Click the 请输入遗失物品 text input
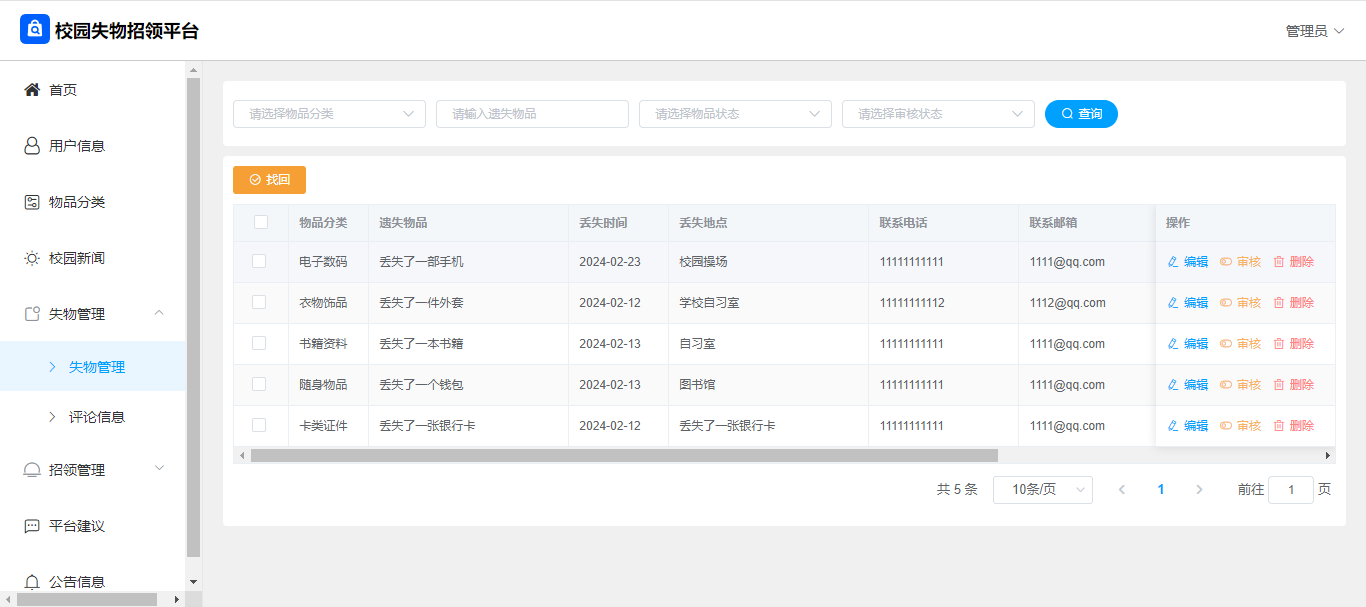 pos(532,114)
